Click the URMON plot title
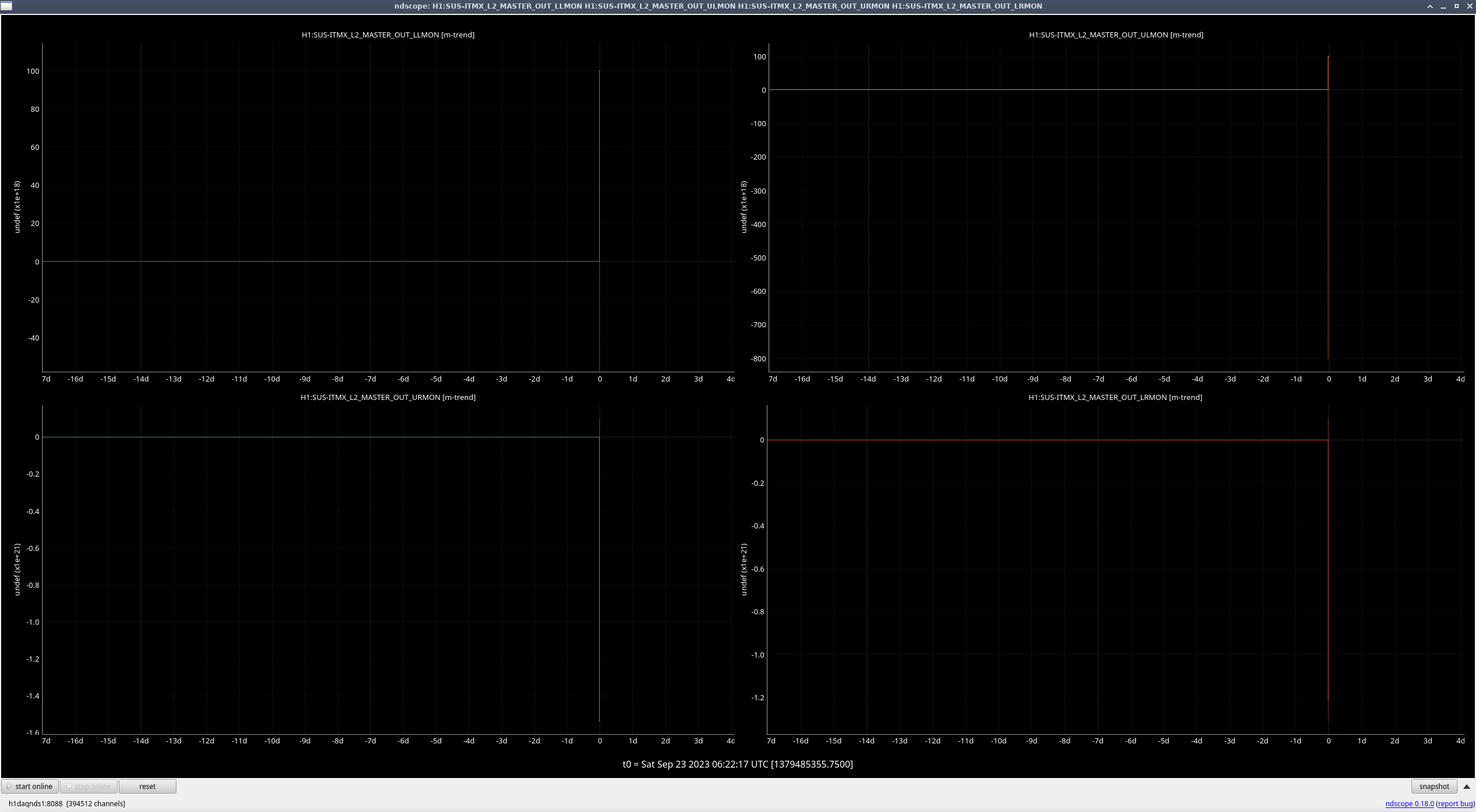 [388, 397]
